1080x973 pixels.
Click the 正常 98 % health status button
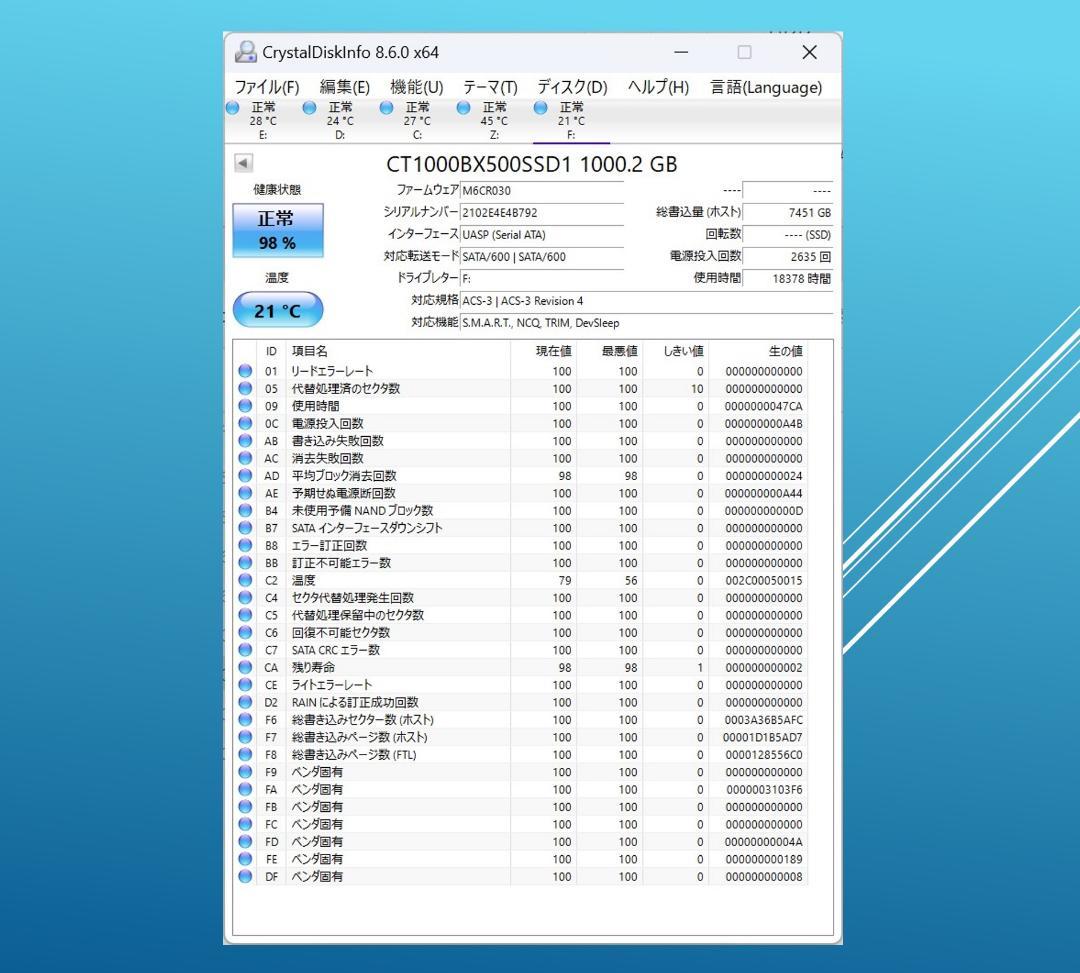tap(278, 230)
